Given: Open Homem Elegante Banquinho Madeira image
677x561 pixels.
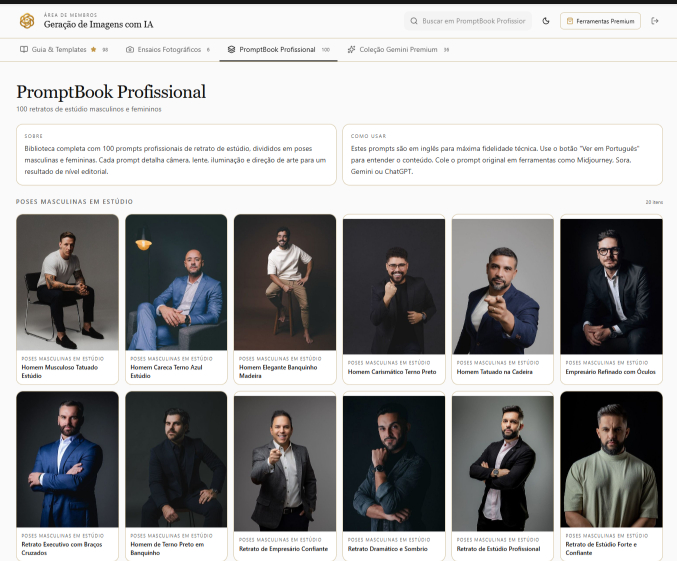Looking at the screenshot, I should 285,282.
